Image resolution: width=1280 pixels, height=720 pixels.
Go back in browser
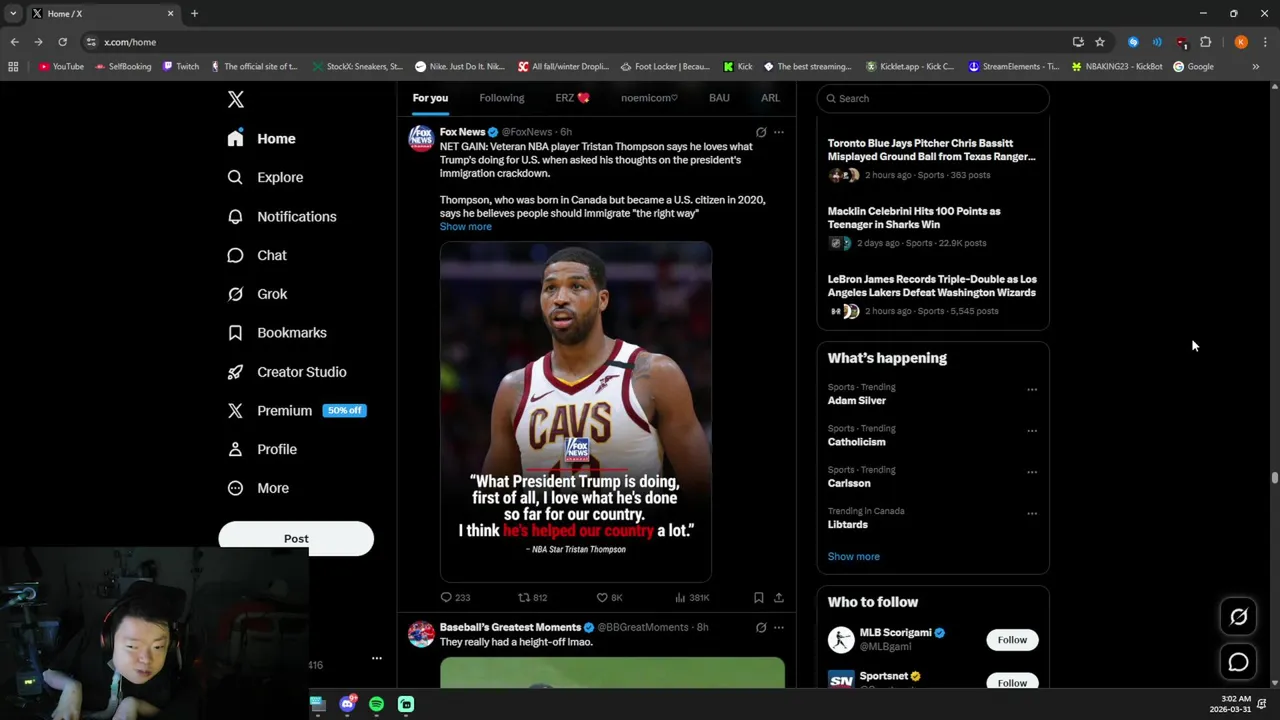(x=14, y=42)
